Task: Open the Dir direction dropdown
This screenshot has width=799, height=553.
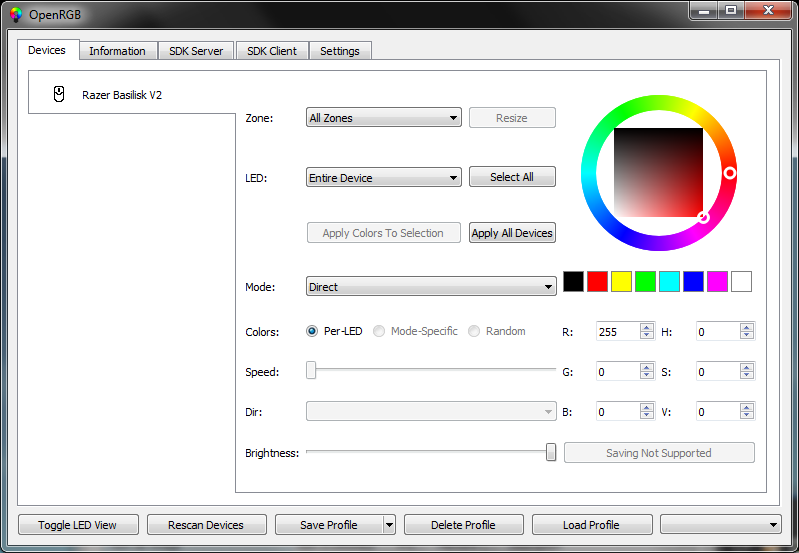Action: pos(431,411)
